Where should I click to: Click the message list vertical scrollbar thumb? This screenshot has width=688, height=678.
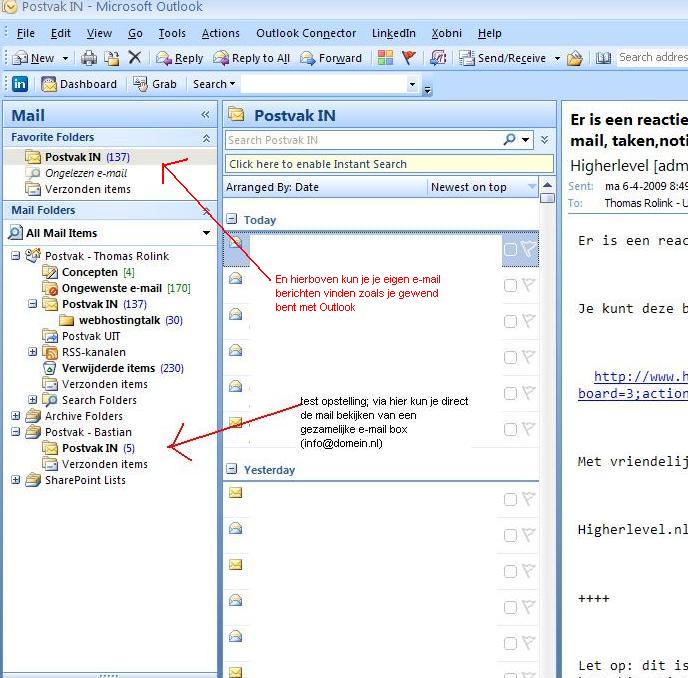point(547,198)
